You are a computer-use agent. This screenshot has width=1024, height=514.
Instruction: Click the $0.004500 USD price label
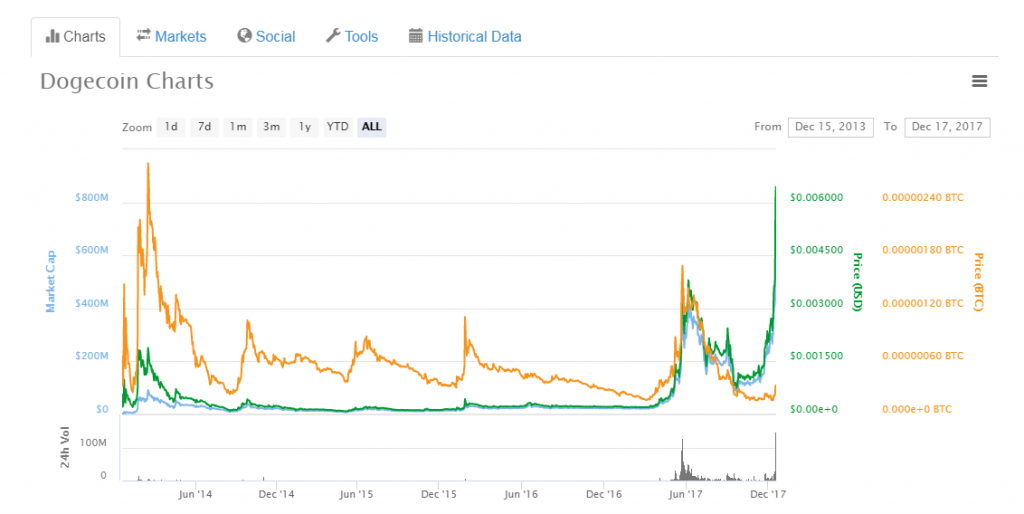(816, 250)
